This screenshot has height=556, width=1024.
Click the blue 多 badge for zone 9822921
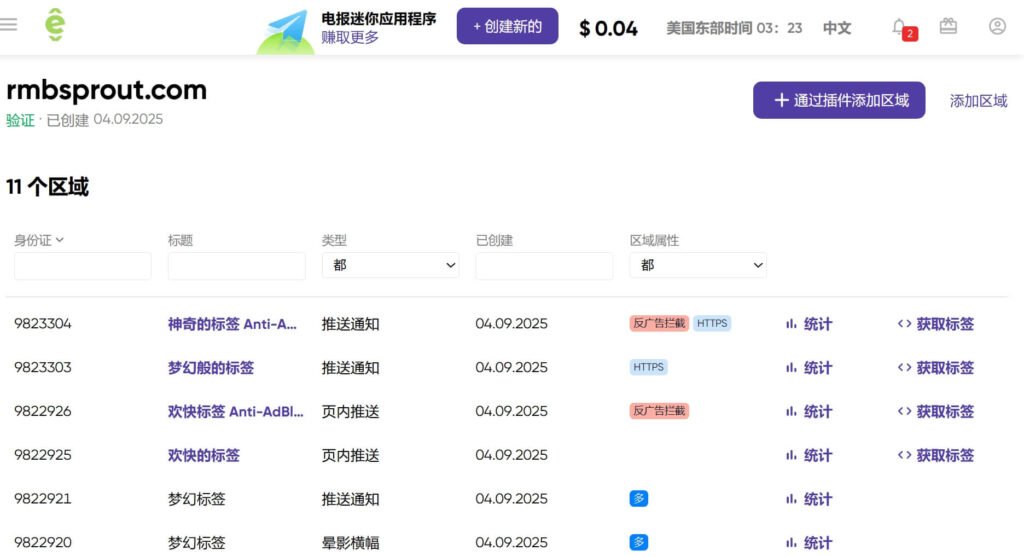tap(639, 498)
